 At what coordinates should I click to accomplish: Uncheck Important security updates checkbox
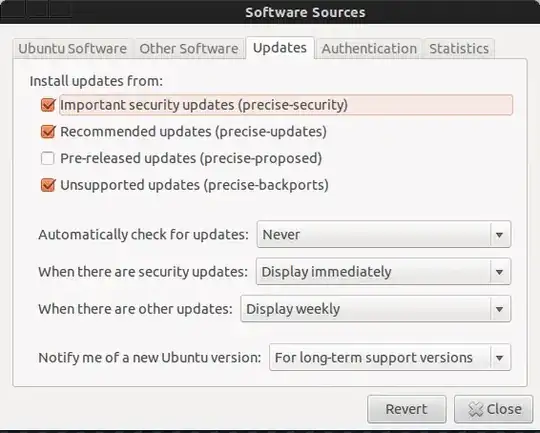48,105
